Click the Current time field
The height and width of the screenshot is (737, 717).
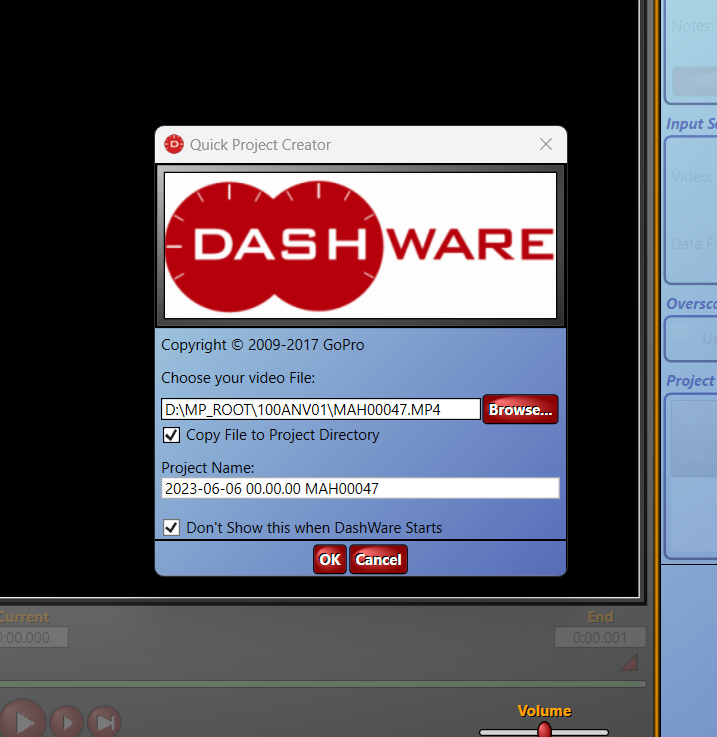pyautogui.click(x=33, y=637)
